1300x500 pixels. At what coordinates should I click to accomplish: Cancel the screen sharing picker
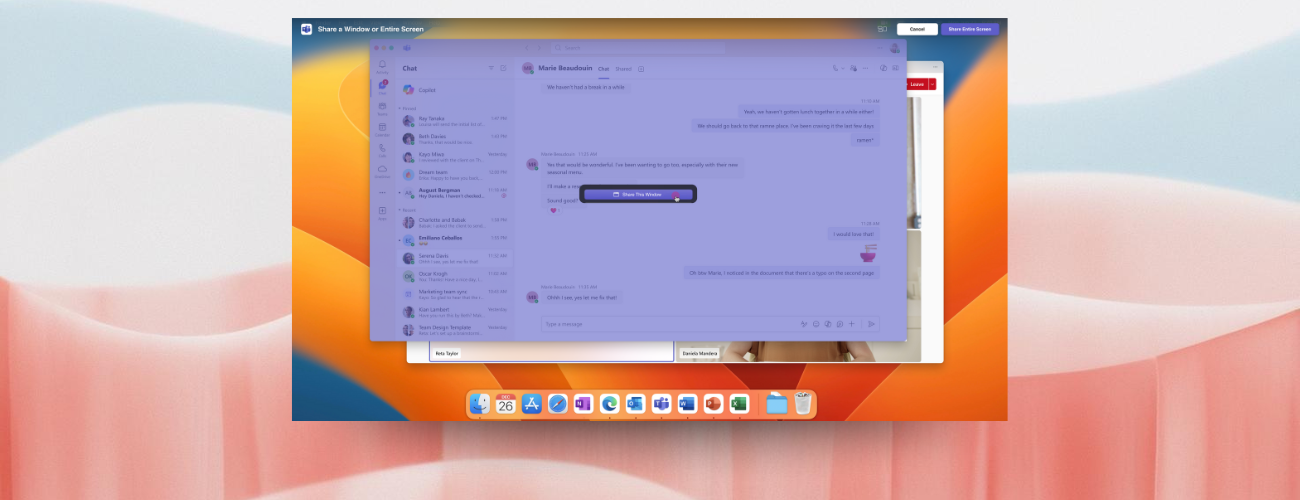coord(917,29)
